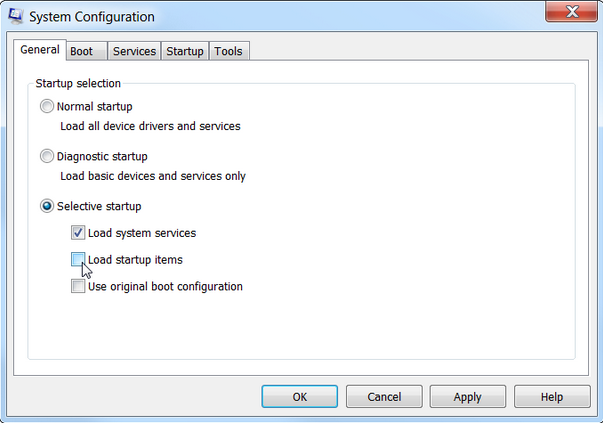Switch to the General tab
The image size is (603, 423).
[40, 50]
